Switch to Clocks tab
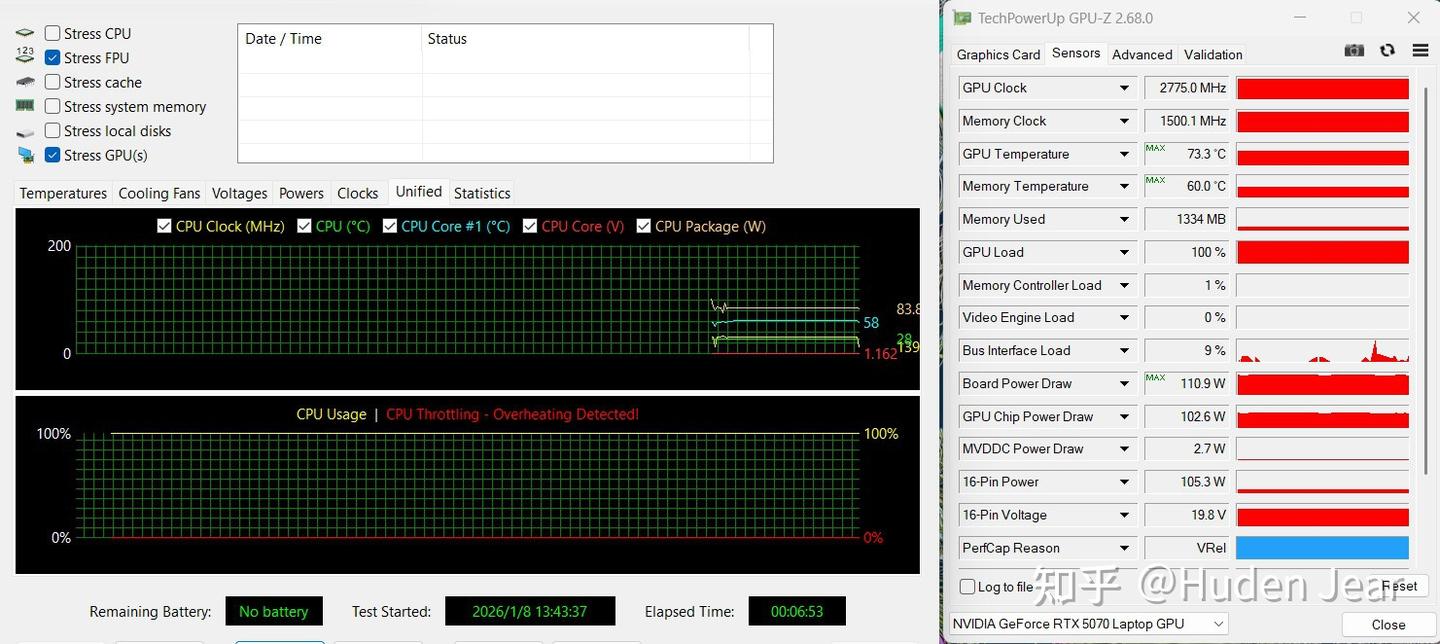The image size is (1440, 644). pos(357,193)
